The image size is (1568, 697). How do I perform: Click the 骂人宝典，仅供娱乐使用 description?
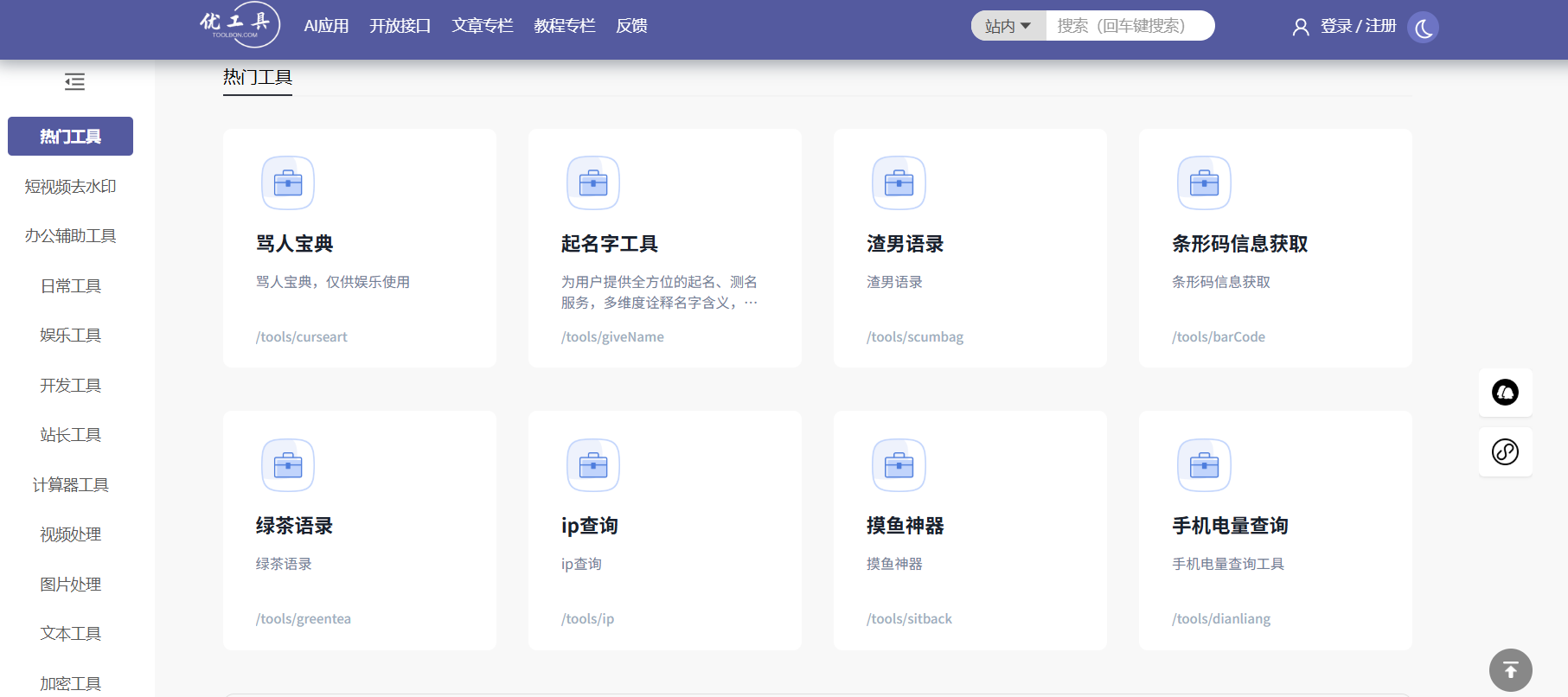click(333, 282)
